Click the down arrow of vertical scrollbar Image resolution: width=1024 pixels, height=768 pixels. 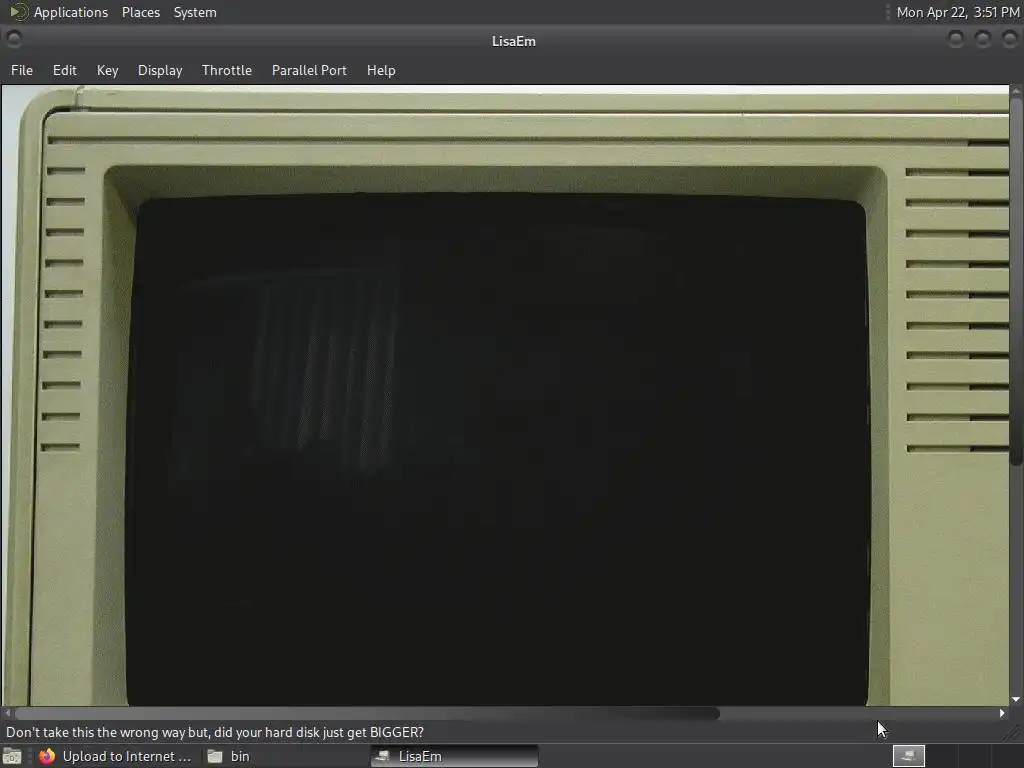click(x=1016, y=700)
